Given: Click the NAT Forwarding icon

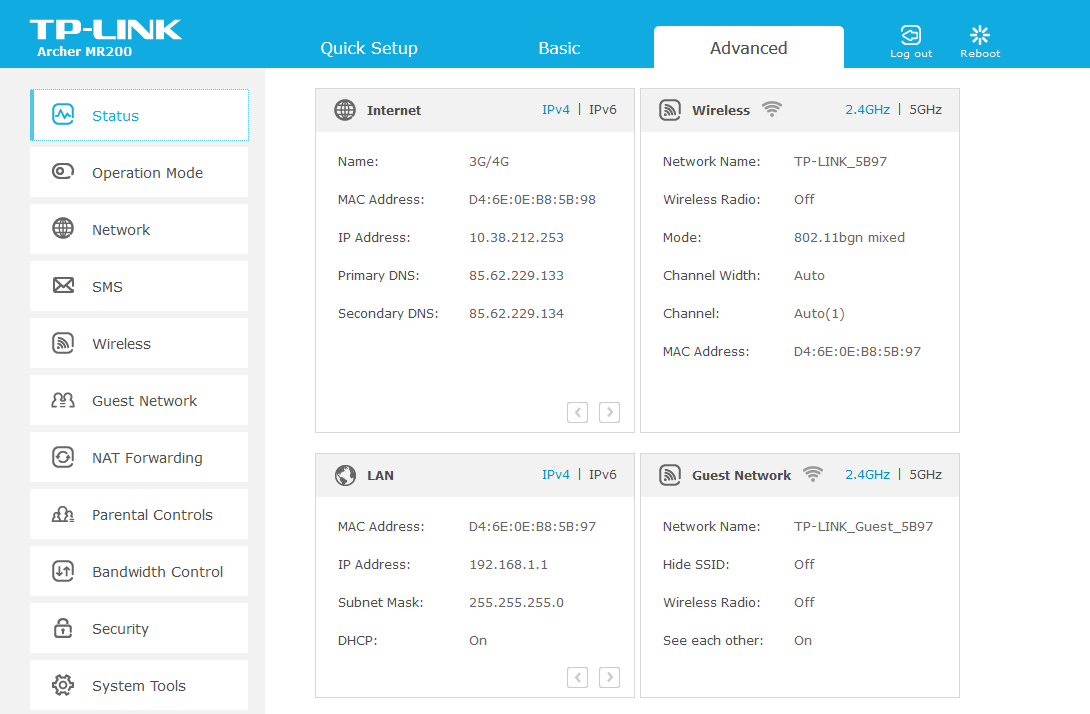Looking at the screenshot, I should [63, 457].
